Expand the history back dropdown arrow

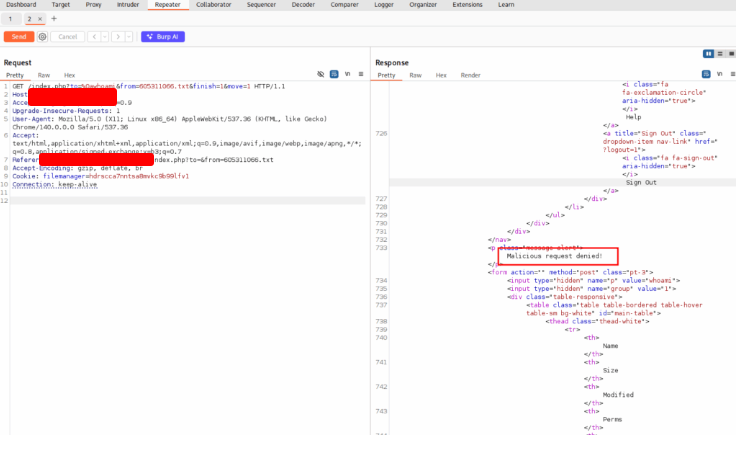click(x=104, y=37)
